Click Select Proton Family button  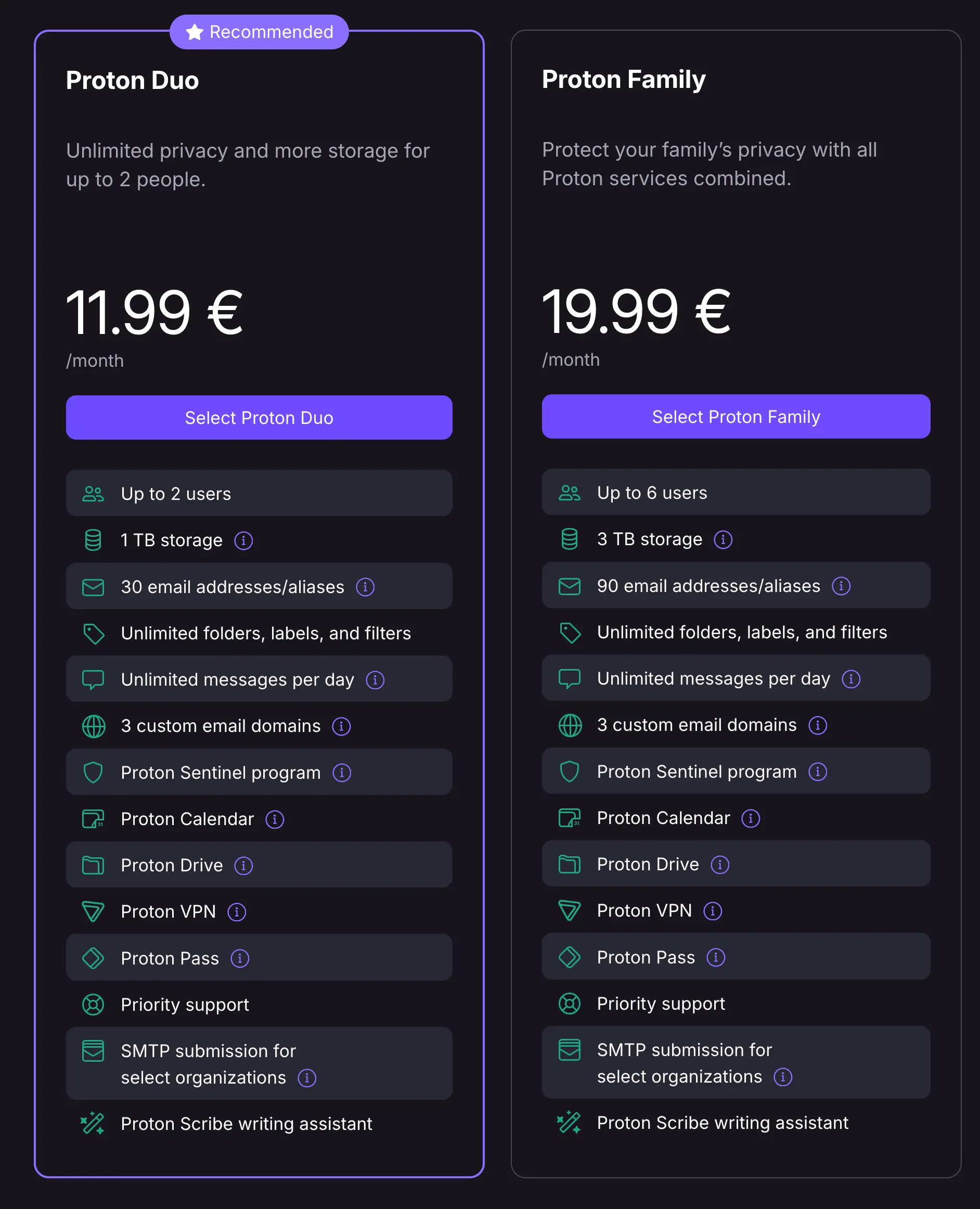coord(735,417)
